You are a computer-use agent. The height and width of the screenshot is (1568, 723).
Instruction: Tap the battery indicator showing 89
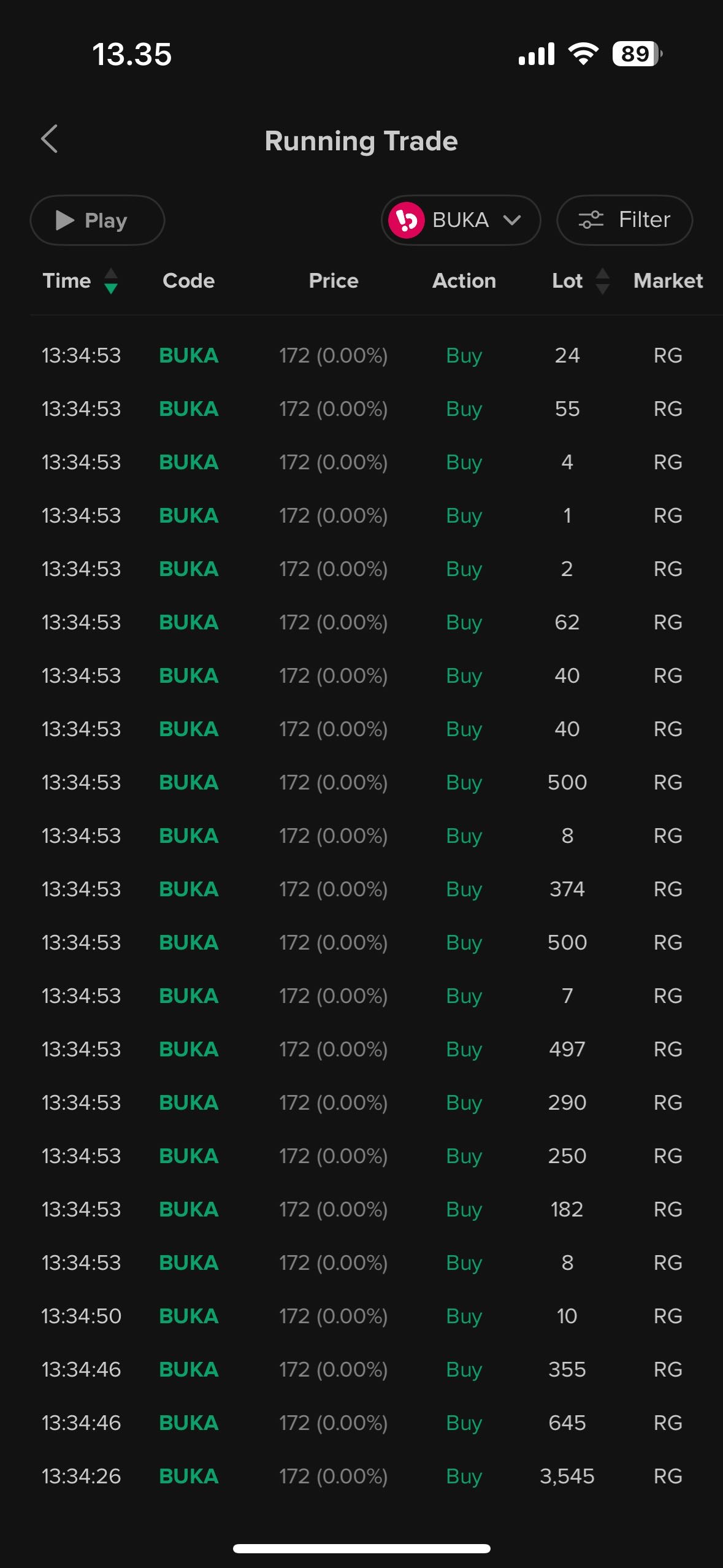pyautogui.click(x=637, y=54)
